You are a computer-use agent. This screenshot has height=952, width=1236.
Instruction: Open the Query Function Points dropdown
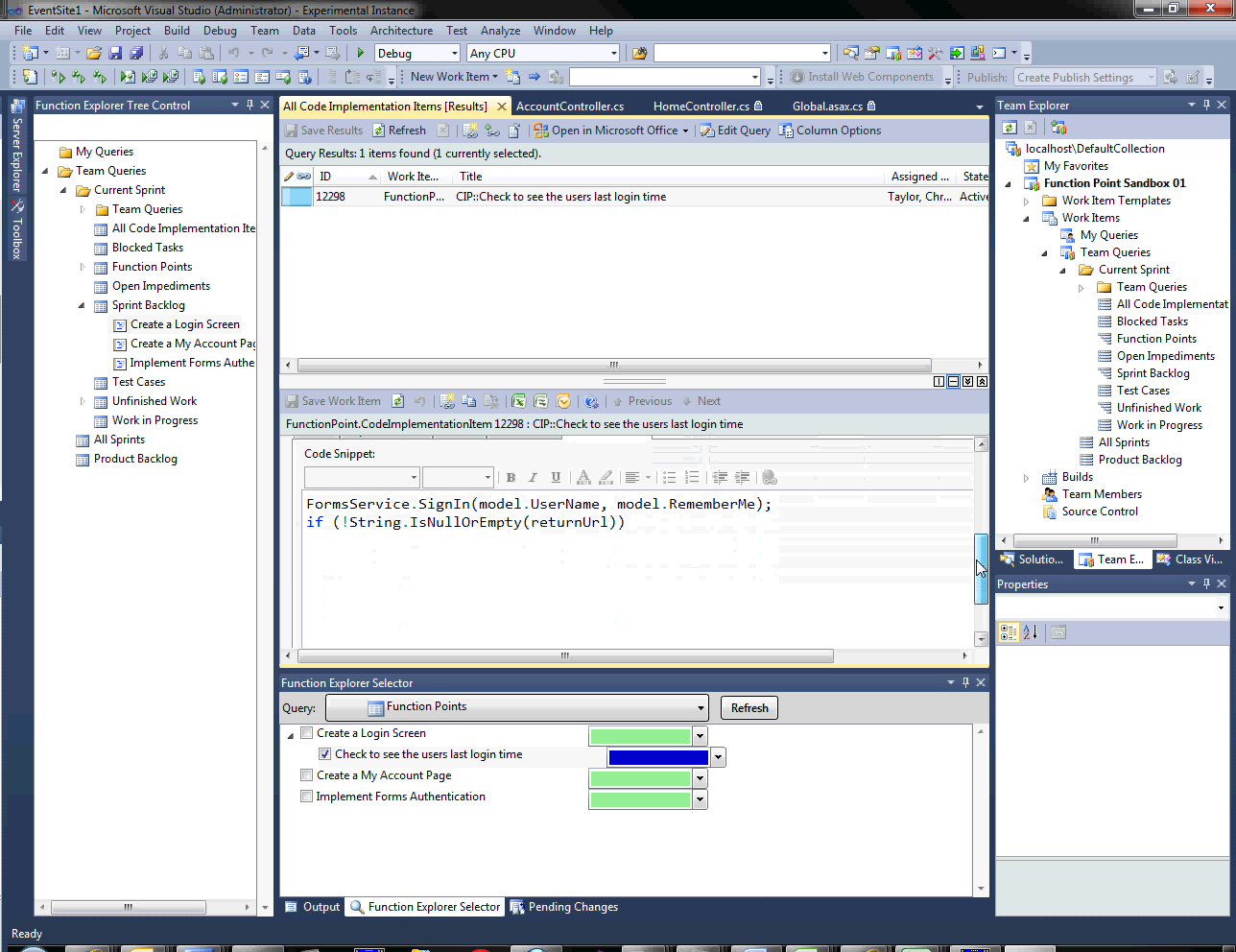coord(517,707)
